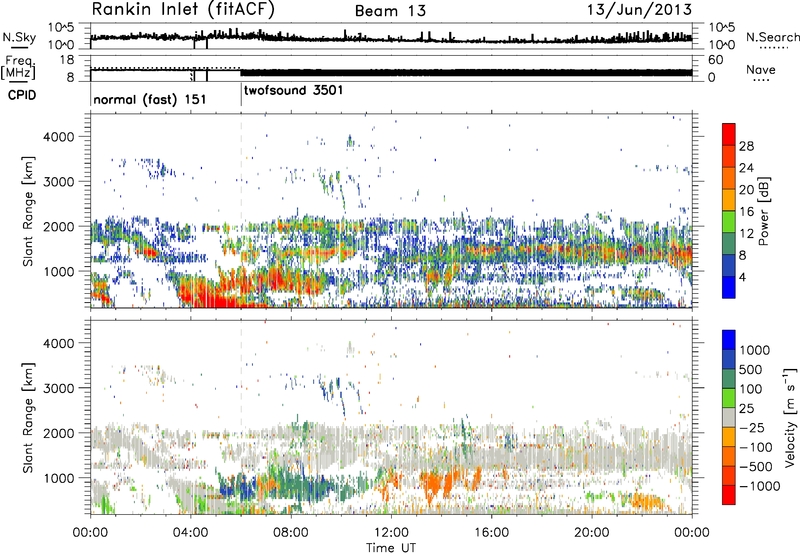Click the '04:00' time axis tick label
This screenshot has width=800, height=554.
[x=190, y=533]
